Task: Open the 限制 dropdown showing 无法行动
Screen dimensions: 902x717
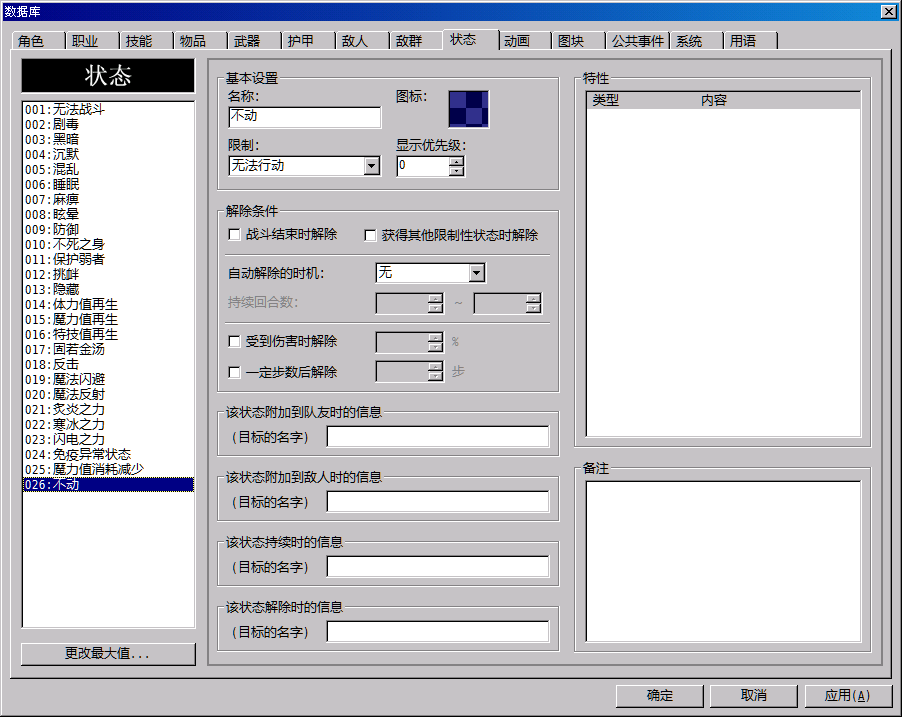Action: coord(372,166)
